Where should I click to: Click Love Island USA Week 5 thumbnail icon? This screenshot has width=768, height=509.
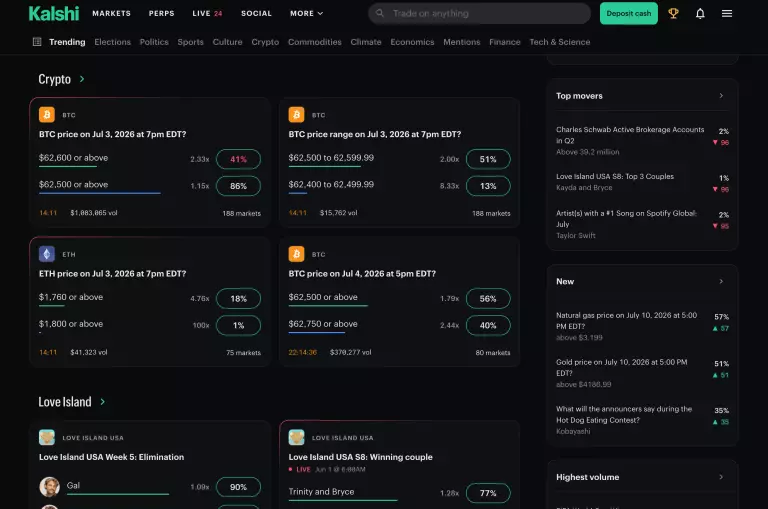[x=47, y=437]
